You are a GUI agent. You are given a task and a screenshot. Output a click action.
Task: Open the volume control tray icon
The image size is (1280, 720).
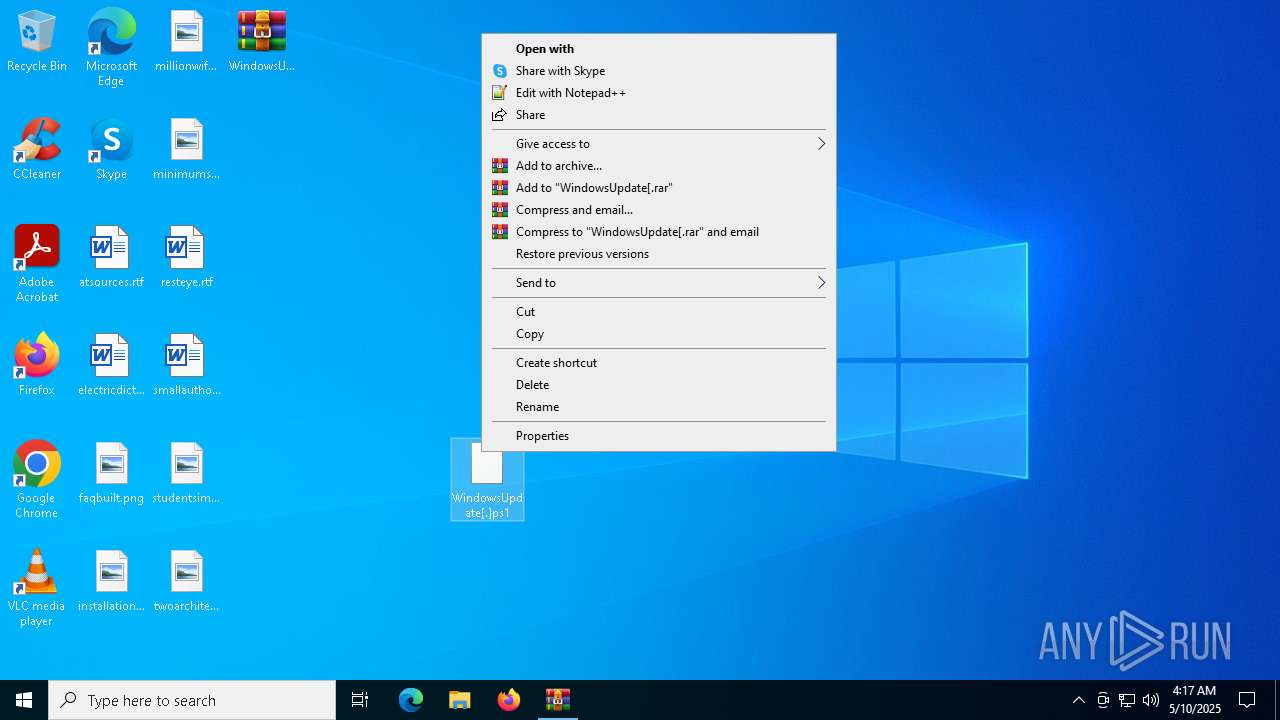[1151, 700]
